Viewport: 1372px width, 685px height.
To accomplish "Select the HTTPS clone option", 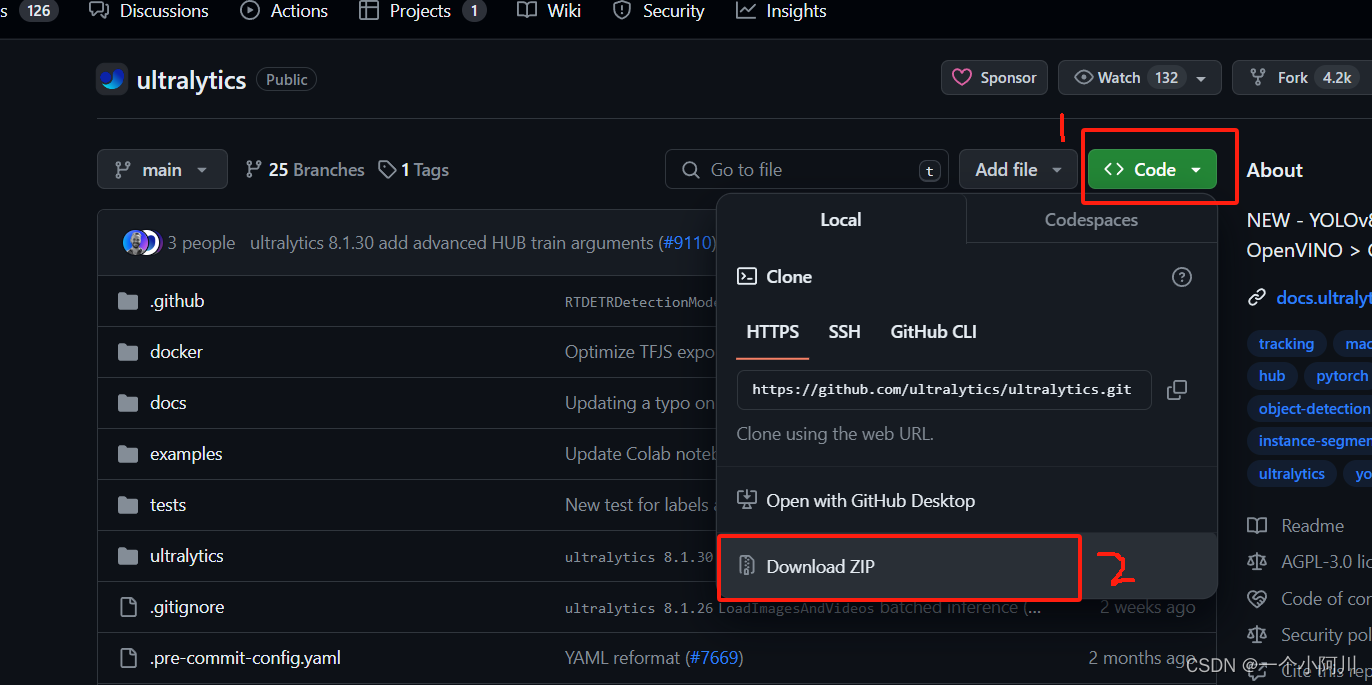I will click(773, 331).
